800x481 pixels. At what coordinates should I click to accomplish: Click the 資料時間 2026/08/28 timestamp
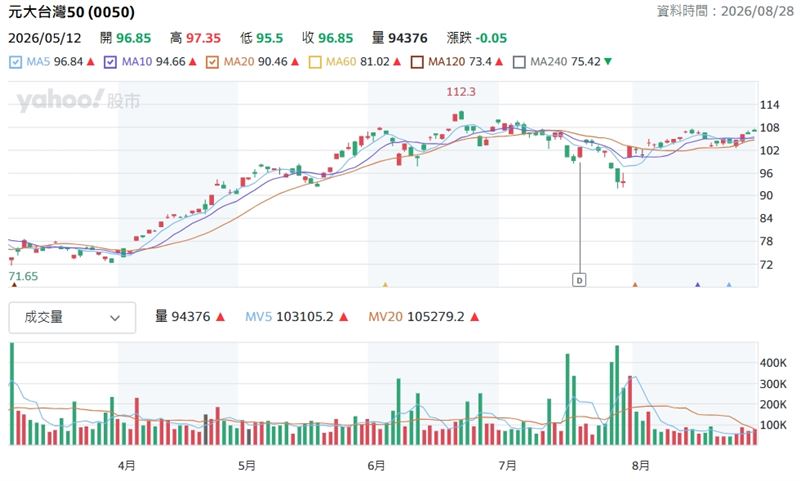pos(725,11)
